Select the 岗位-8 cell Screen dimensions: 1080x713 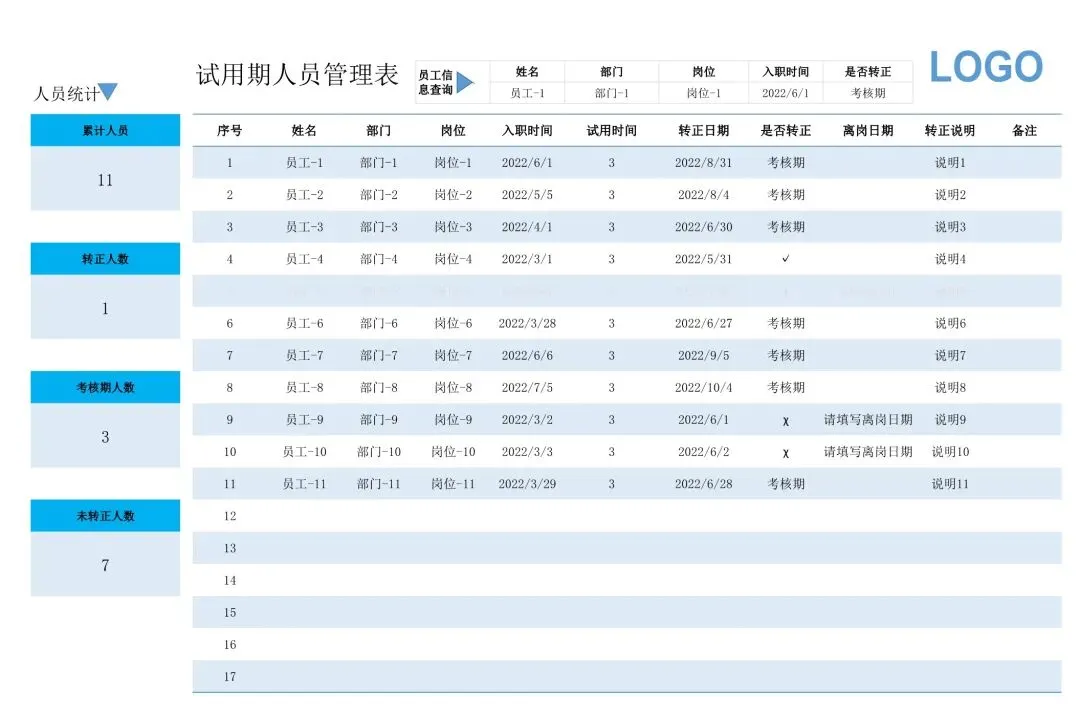453,387
